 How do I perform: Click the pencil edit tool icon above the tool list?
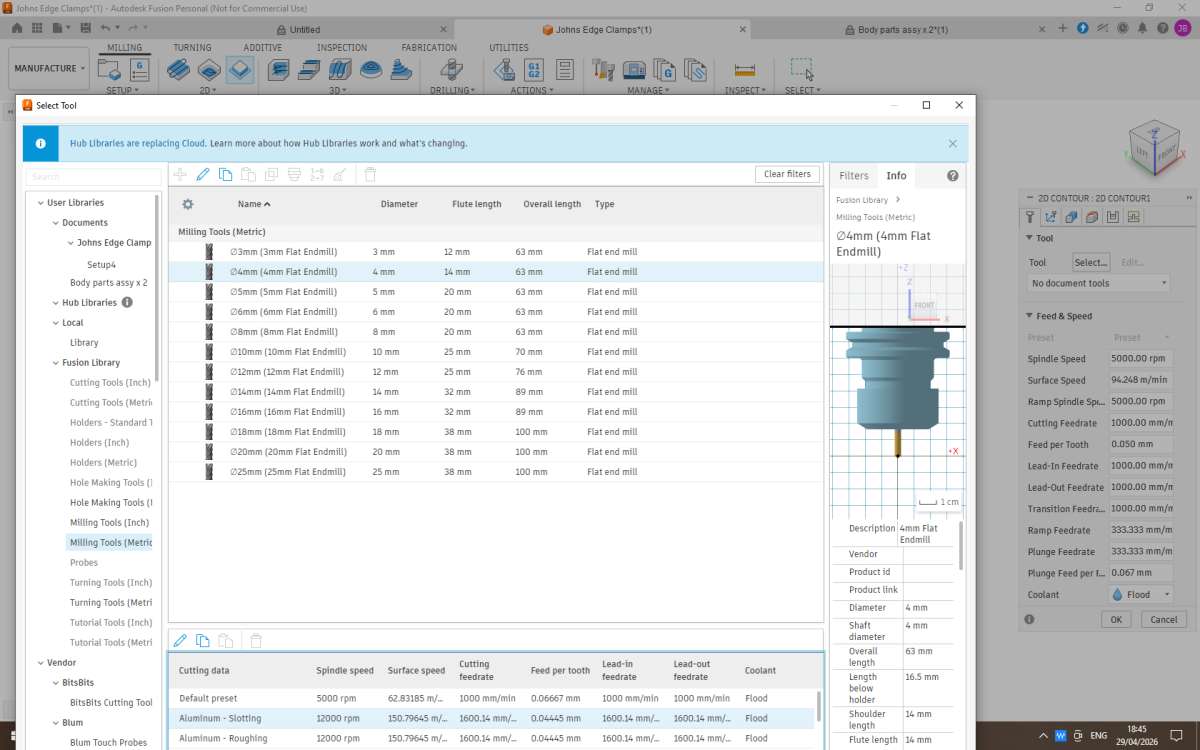[203, 174]
